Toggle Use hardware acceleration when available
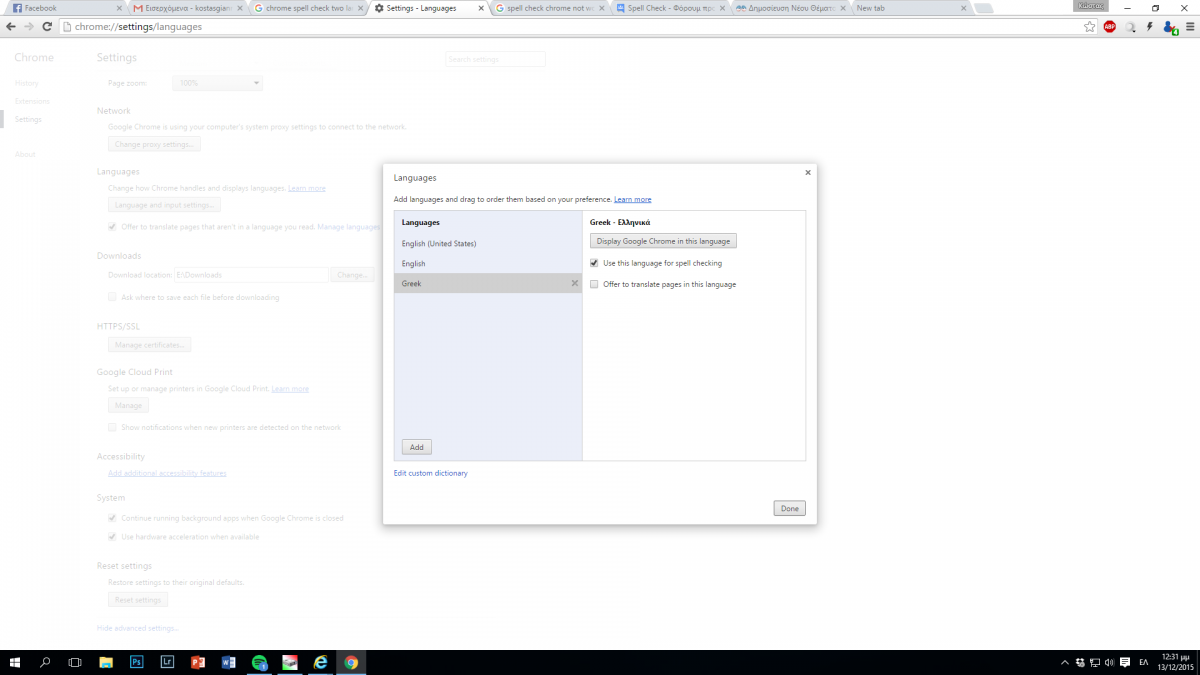The width and height of the screenshot is (1200, 675). 112,537
